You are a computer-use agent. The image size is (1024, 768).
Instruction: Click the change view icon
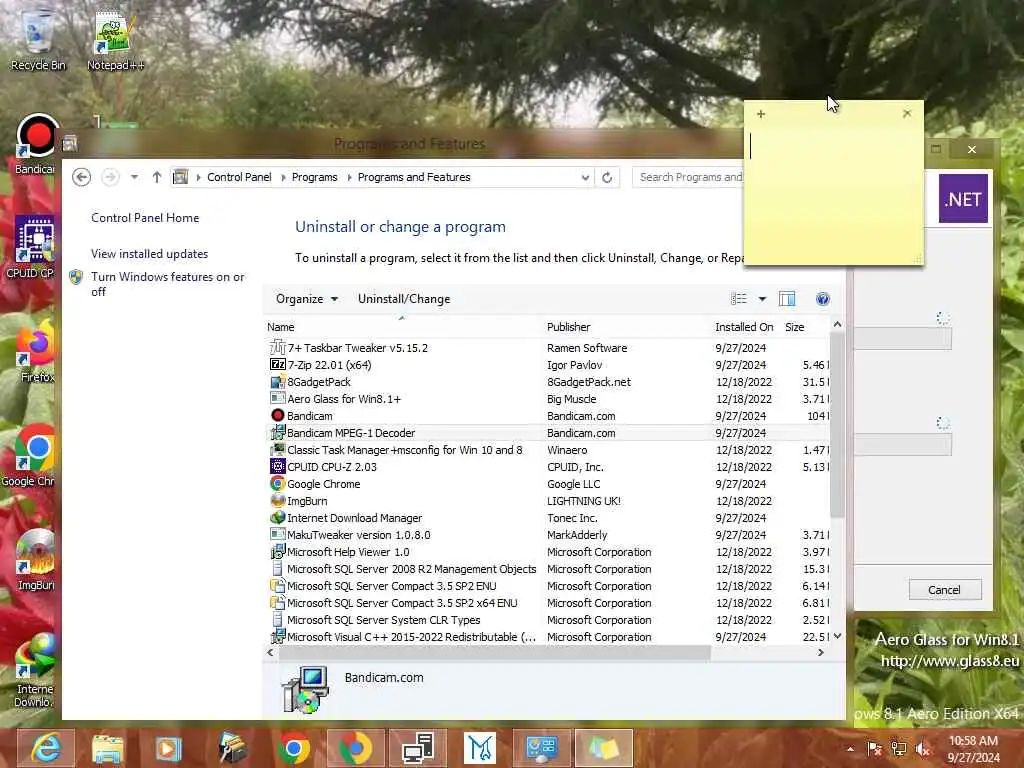739,299
